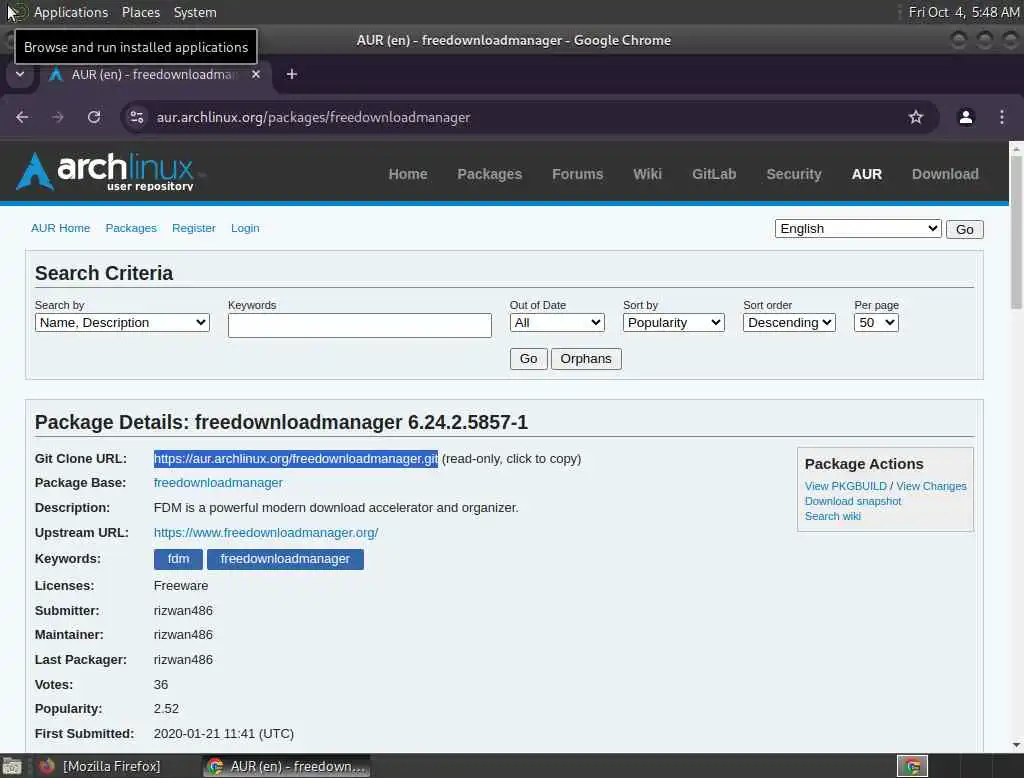Open Chrome three-dot menu
Image resolution: width=1024 pixels, height=778 pixels.
click(1002, 117)
